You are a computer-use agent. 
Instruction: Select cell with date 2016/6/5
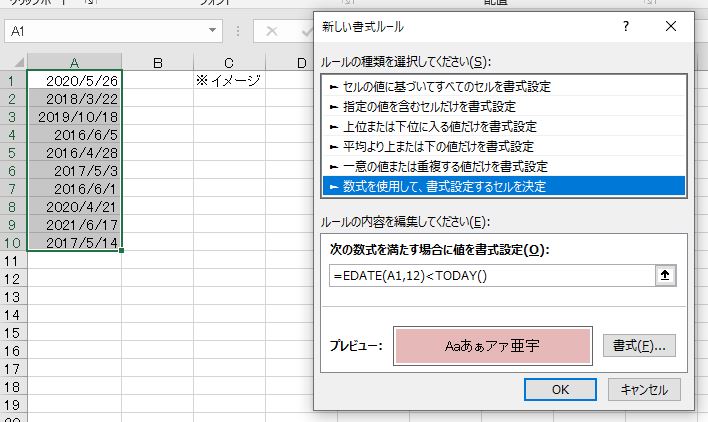75,134
